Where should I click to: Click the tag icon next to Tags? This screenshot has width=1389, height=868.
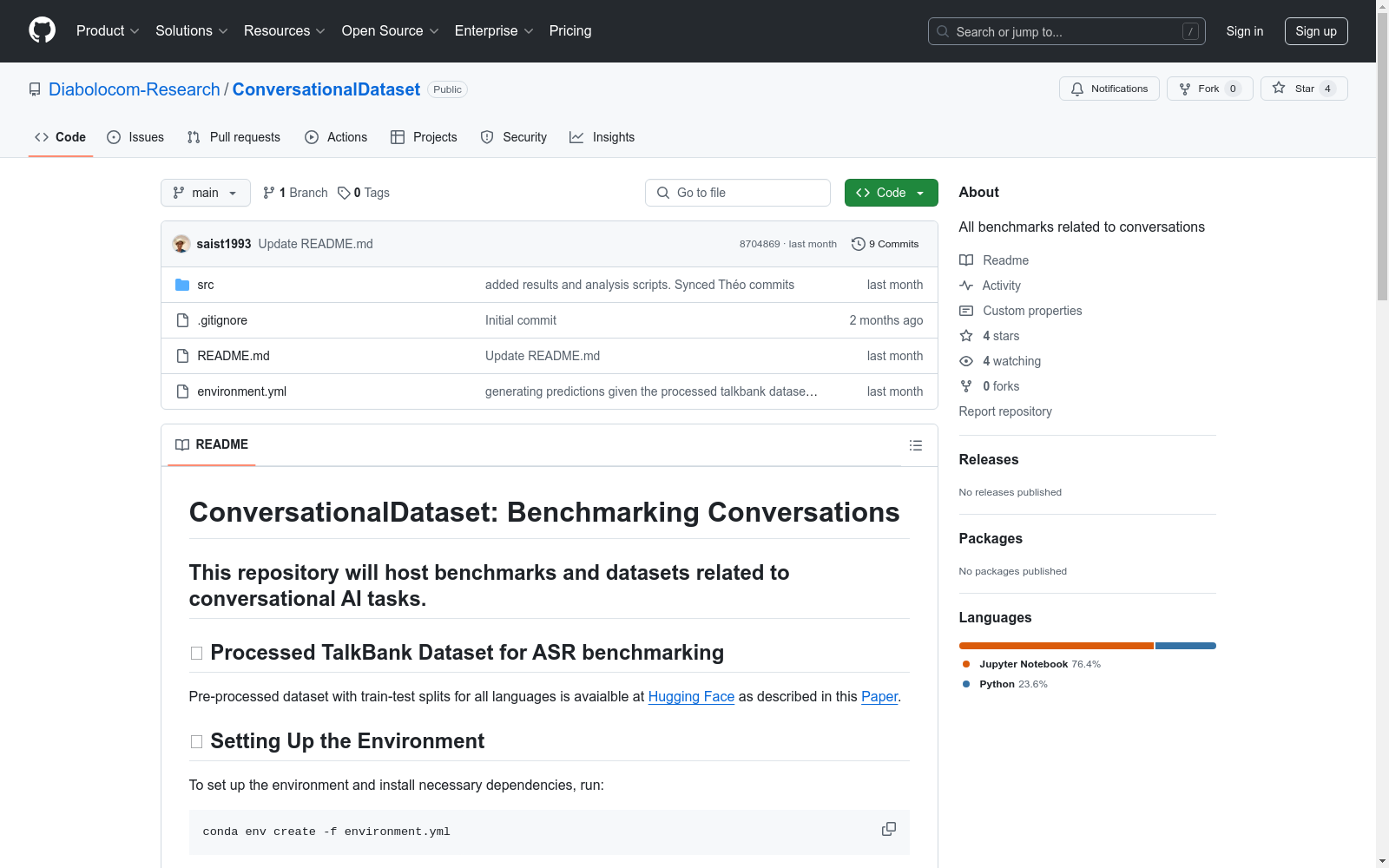[344, 193]
